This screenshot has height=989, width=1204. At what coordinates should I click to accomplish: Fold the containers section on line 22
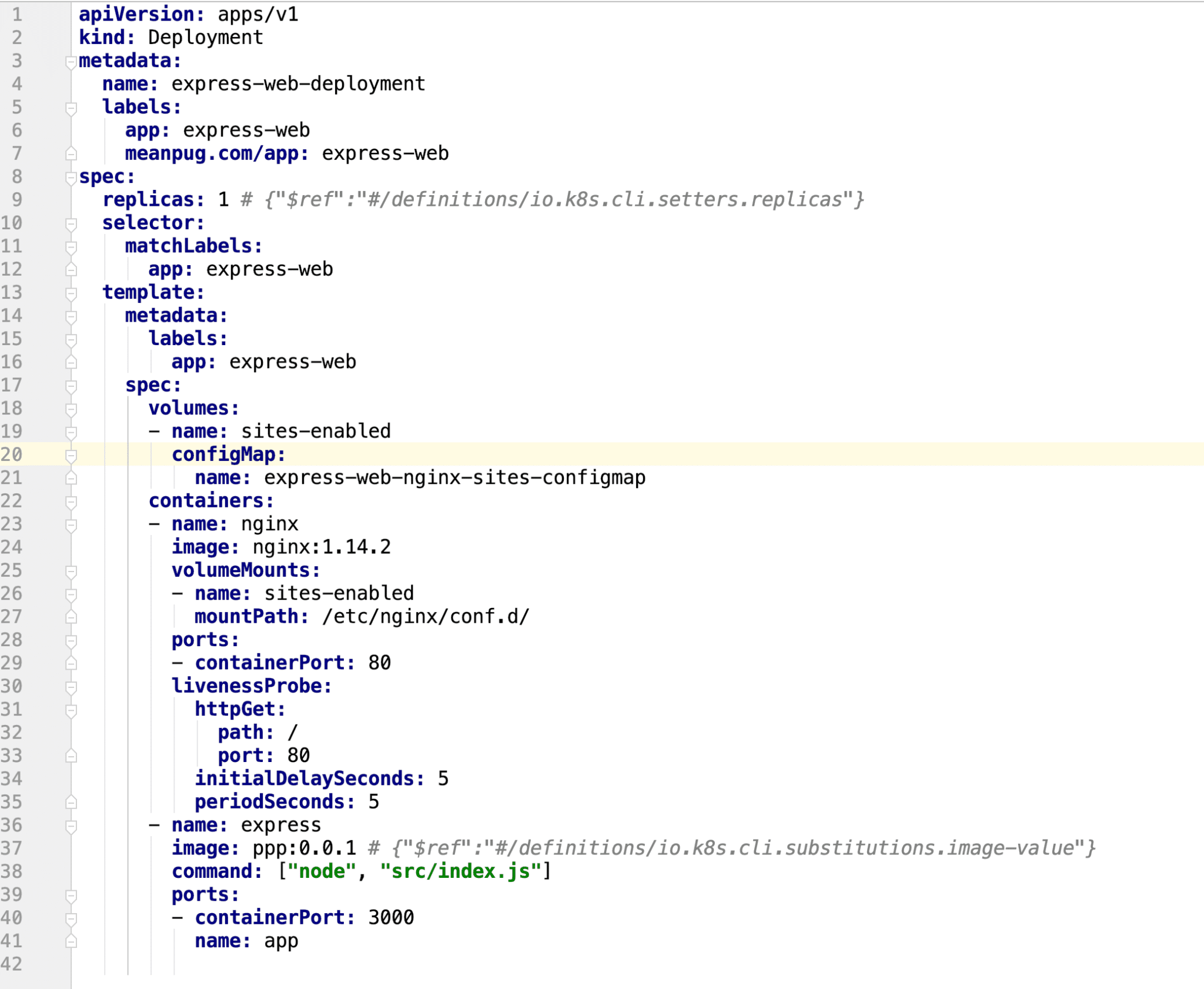[x=71, y=502]
